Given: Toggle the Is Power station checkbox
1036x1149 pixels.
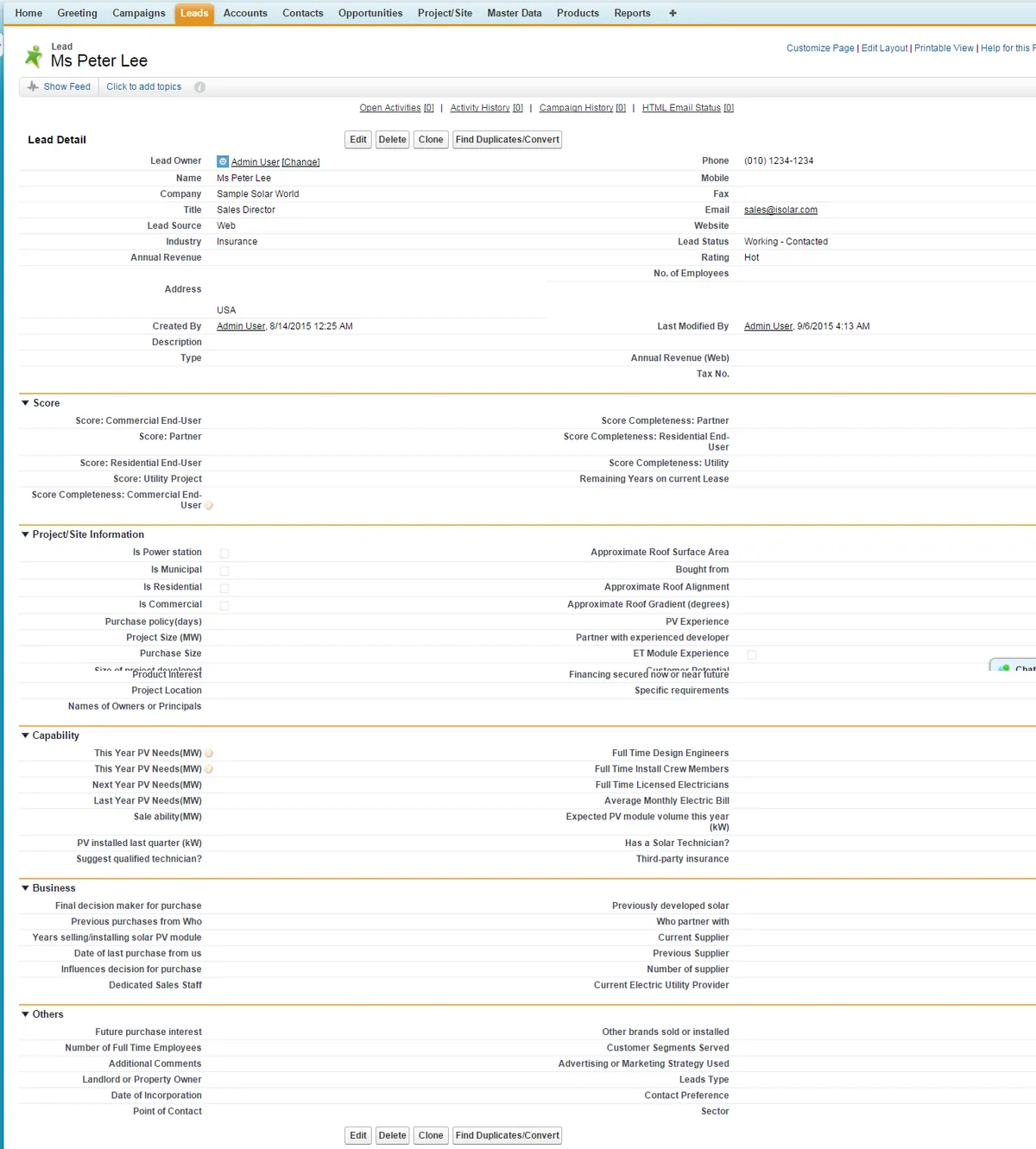Looking at the screenshot, I should click(x=224, y=553).
